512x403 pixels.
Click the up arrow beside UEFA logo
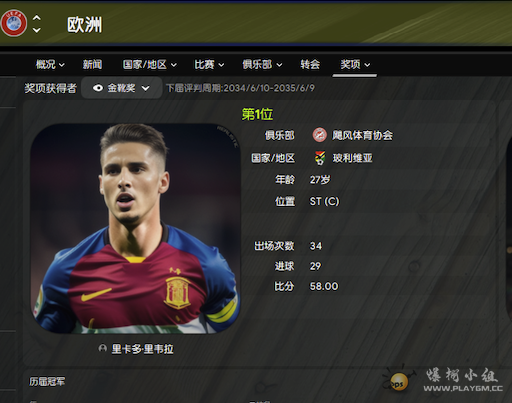pos(37,18)
